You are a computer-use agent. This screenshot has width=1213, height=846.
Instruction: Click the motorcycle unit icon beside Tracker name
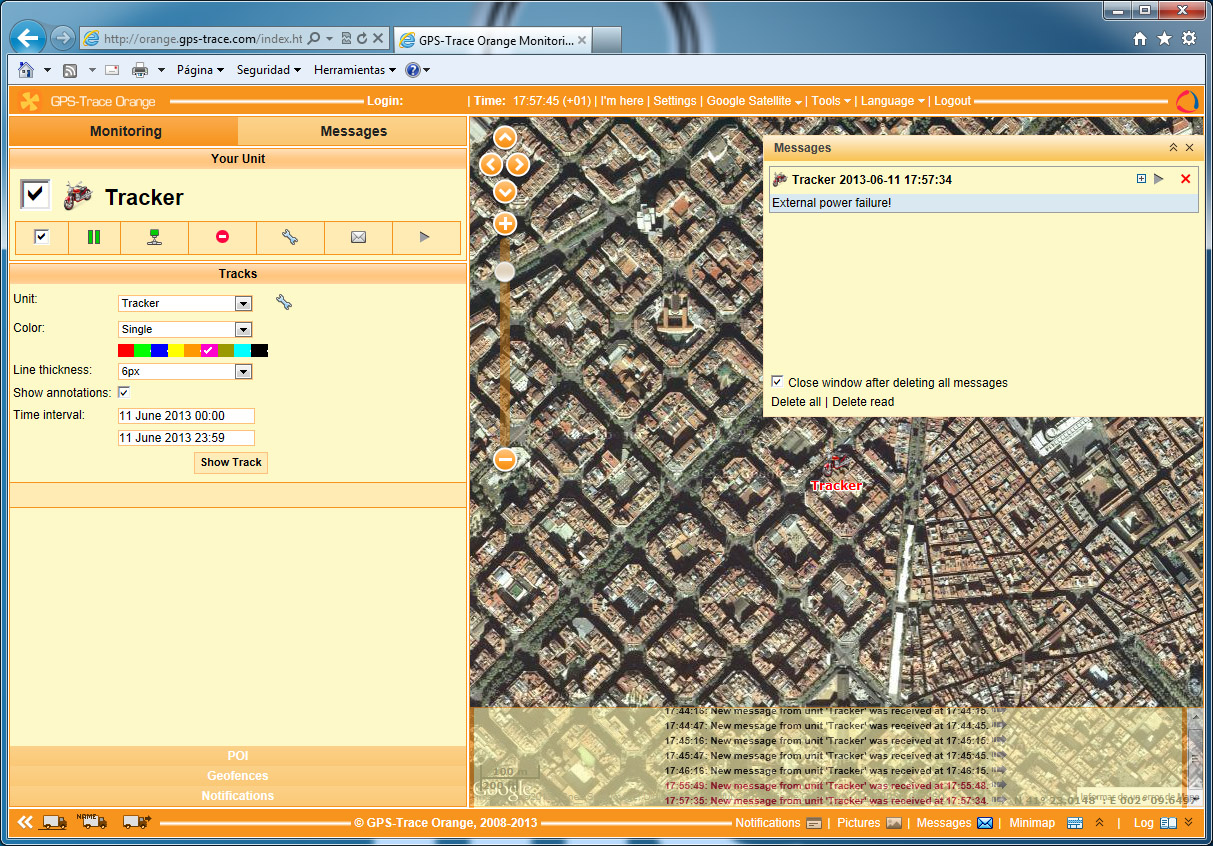coord(78,196)
